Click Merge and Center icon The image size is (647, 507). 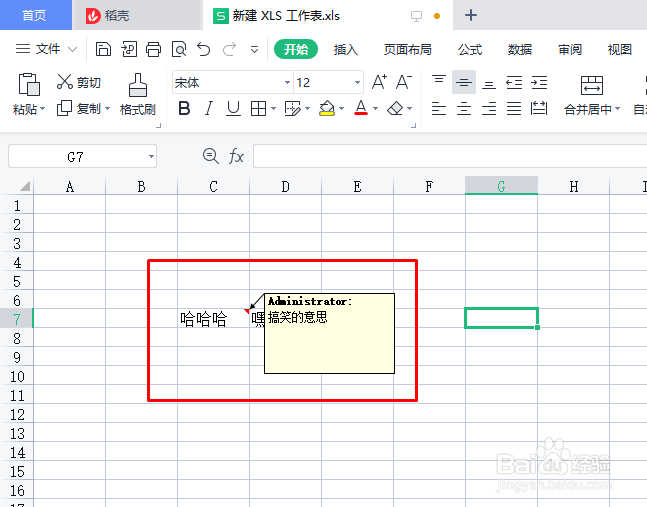[x=592, y=85]
